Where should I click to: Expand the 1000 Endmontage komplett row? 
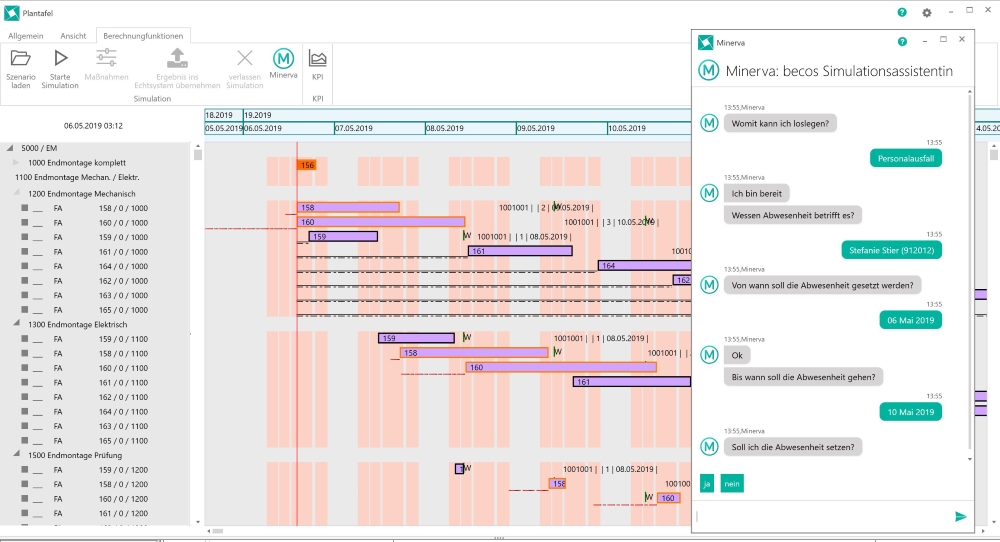point(16,162)
